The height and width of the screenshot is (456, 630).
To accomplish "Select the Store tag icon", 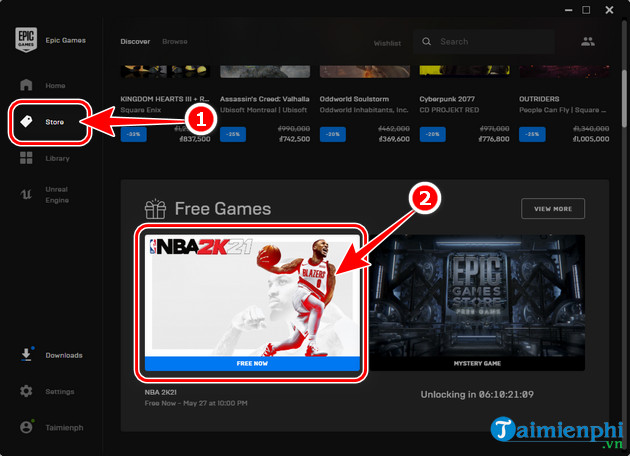I will [x=26, y=121].
